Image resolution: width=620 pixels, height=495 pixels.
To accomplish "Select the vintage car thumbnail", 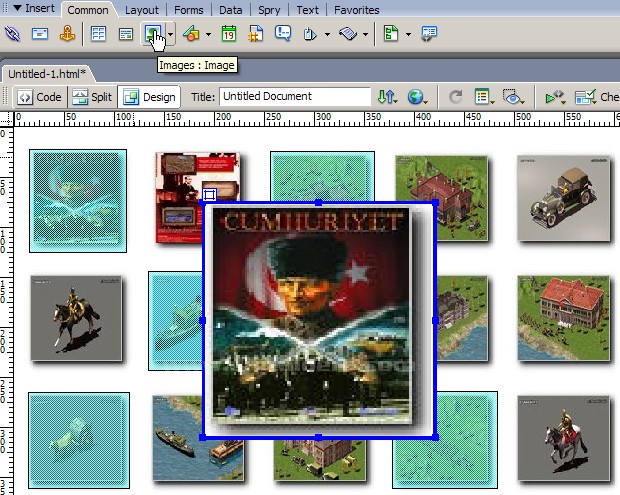I will pos(564,198).
